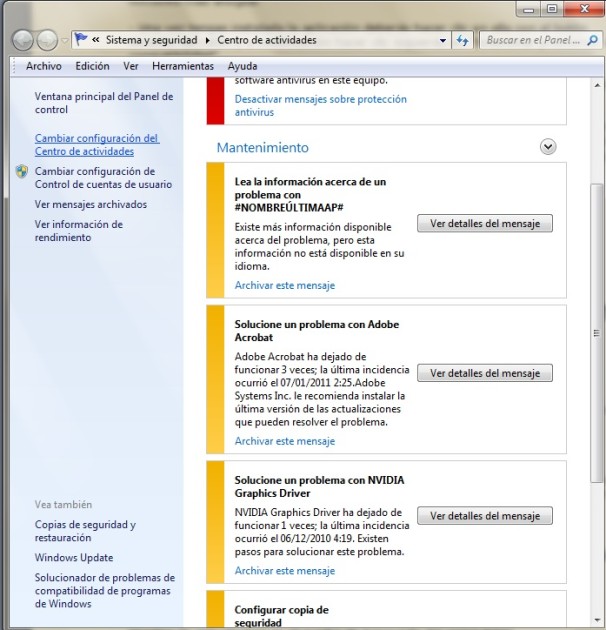This screenshot has width=606, height=630.
Task: Open Ver información de rendimiento
Action: point(79,231)
